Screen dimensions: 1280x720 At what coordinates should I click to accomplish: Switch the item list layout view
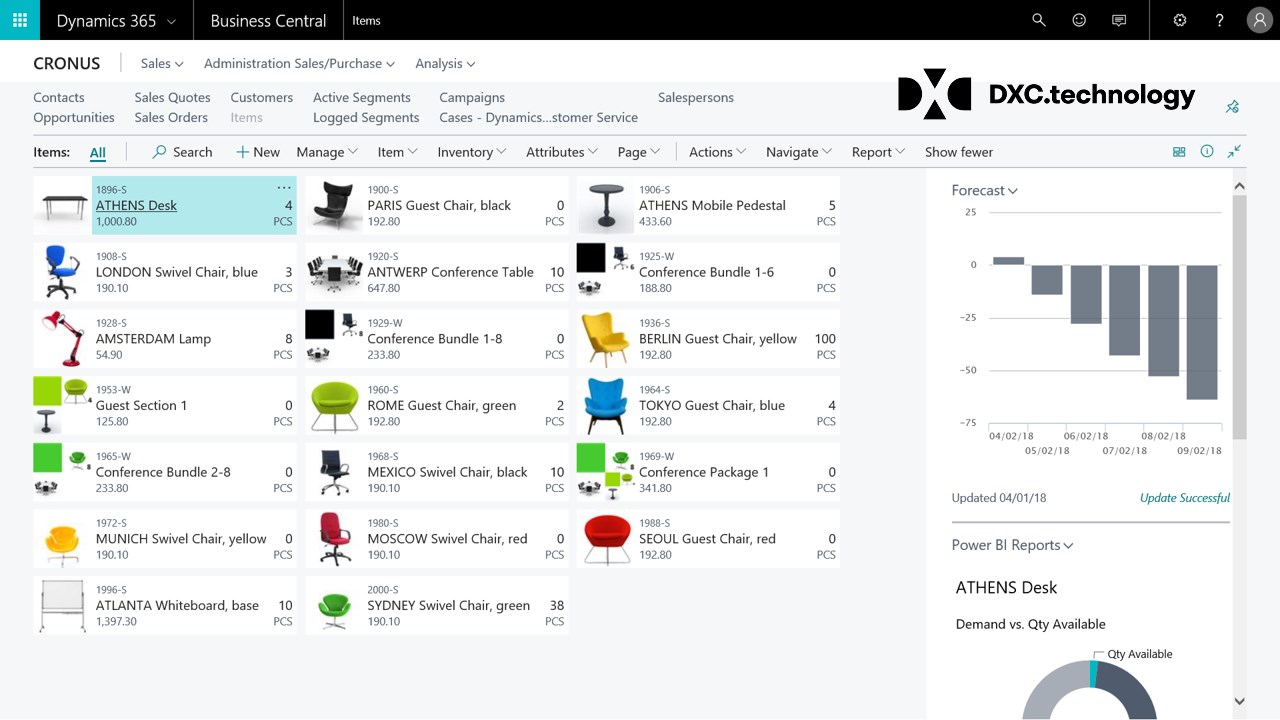pos(1179,152)
